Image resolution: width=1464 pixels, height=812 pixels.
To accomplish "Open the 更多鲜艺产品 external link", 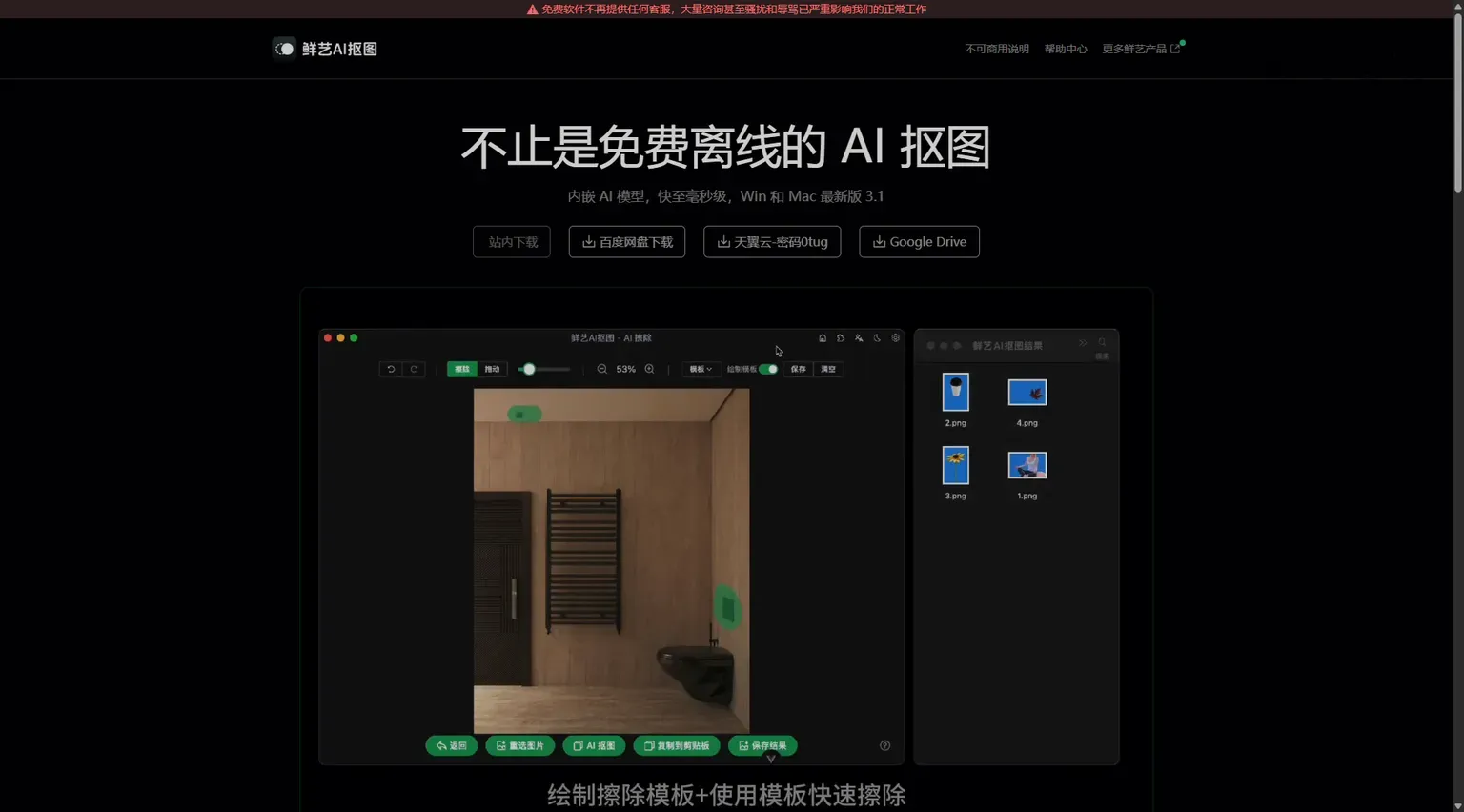I will click(x=1141, y=49).
